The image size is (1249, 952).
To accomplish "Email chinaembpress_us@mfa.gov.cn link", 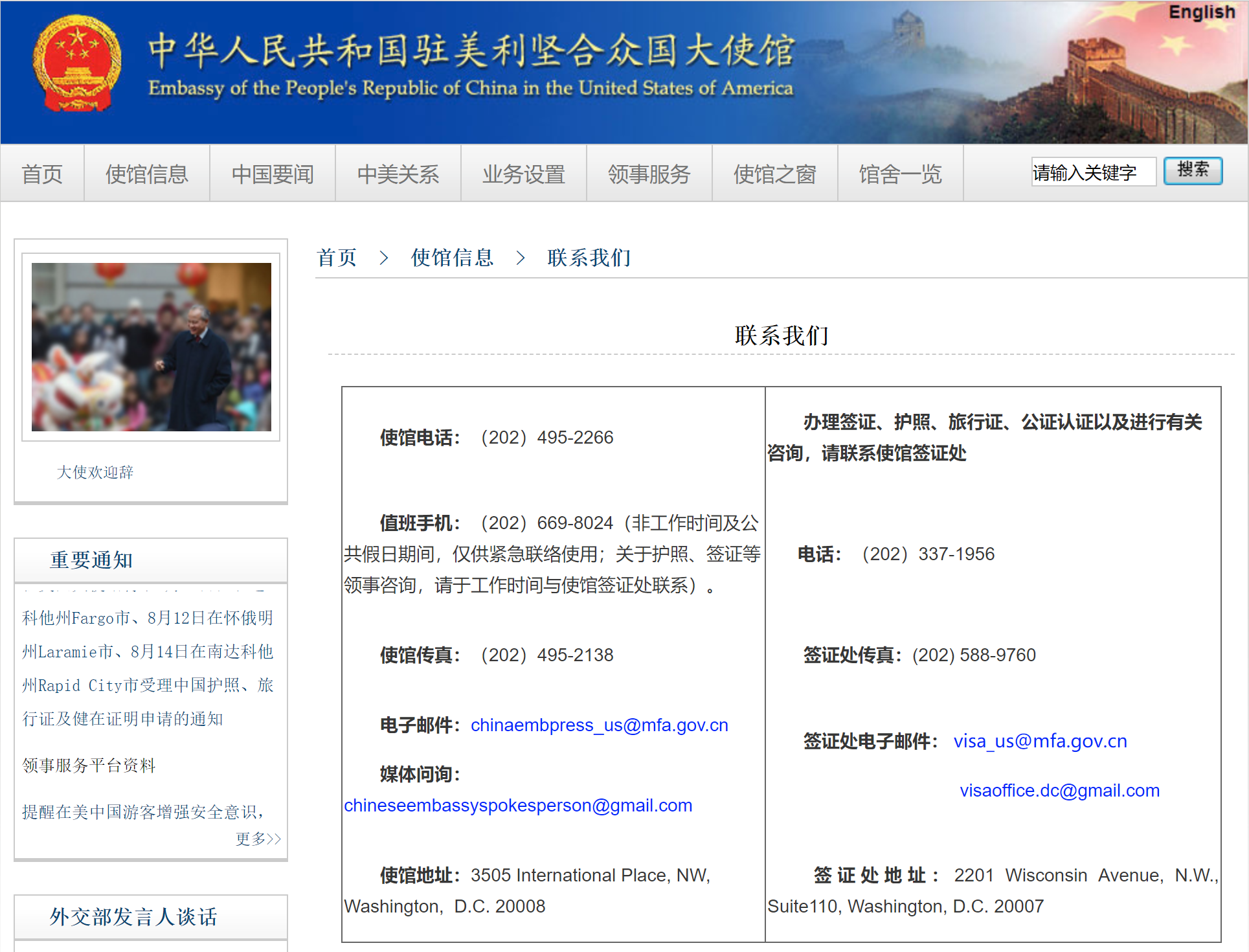I will point(599,725).
